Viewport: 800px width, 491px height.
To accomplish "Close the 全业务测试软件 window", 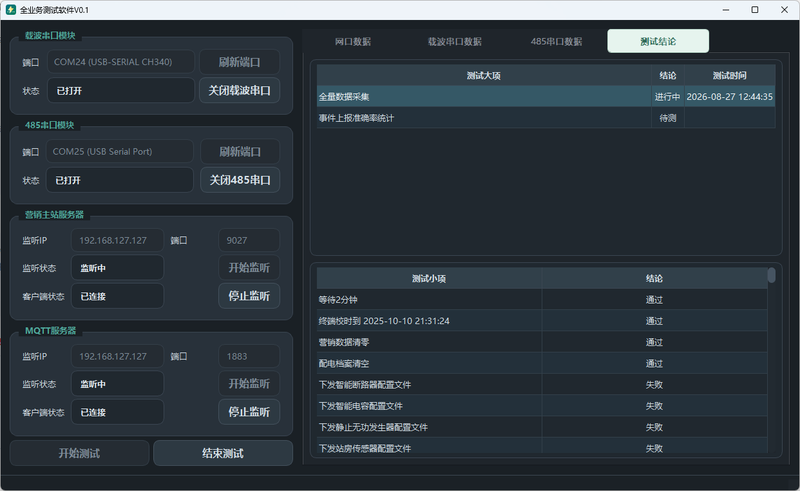I will tap(784, 10).
